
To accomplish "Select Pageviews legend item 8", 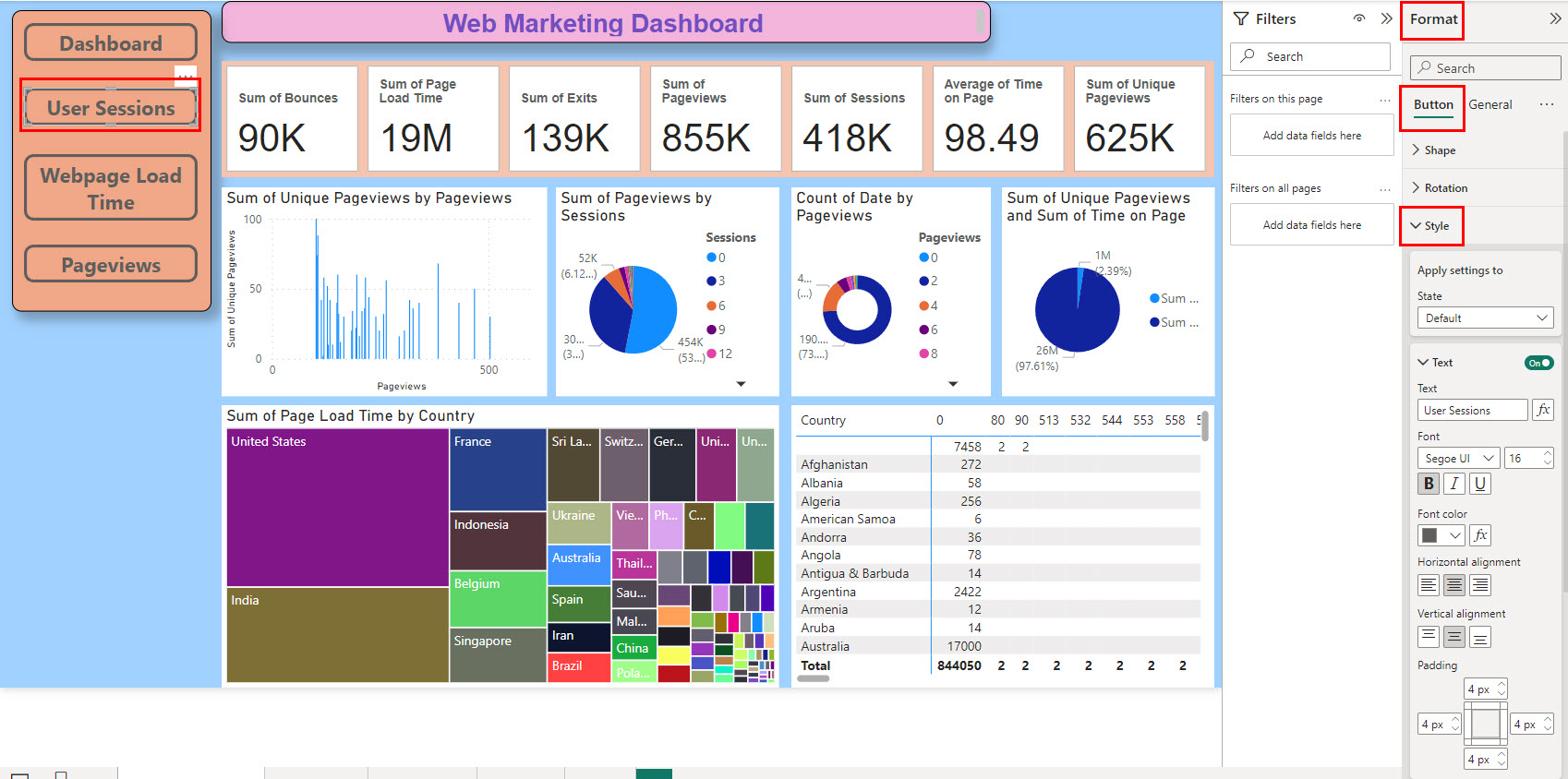I will 928,354.
